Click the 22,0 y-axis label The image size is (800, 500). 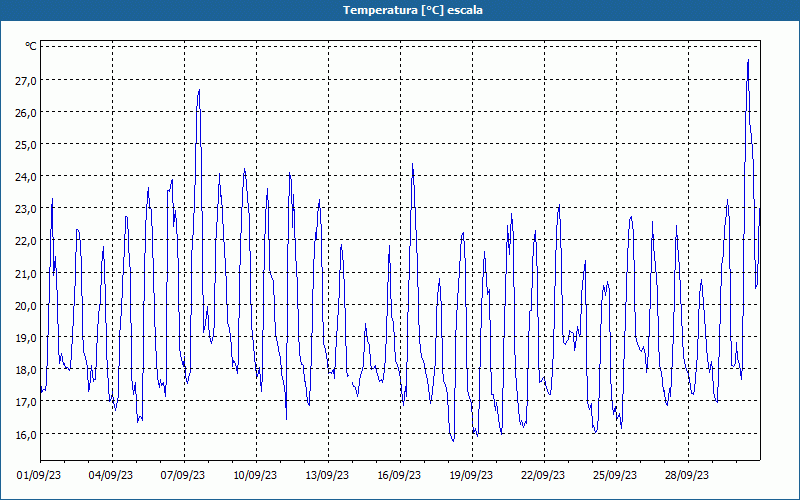tap(26, 241)
